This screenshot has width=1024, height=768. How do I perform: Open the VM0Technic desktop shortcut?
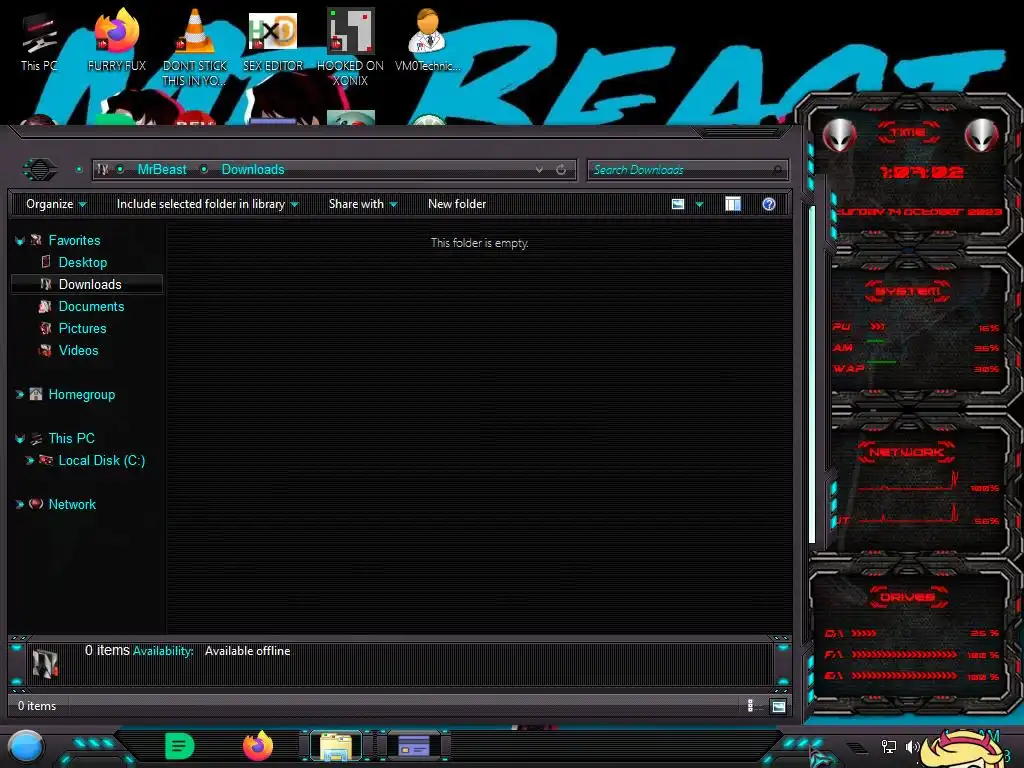pyautogui.click(x=427, y=41)
